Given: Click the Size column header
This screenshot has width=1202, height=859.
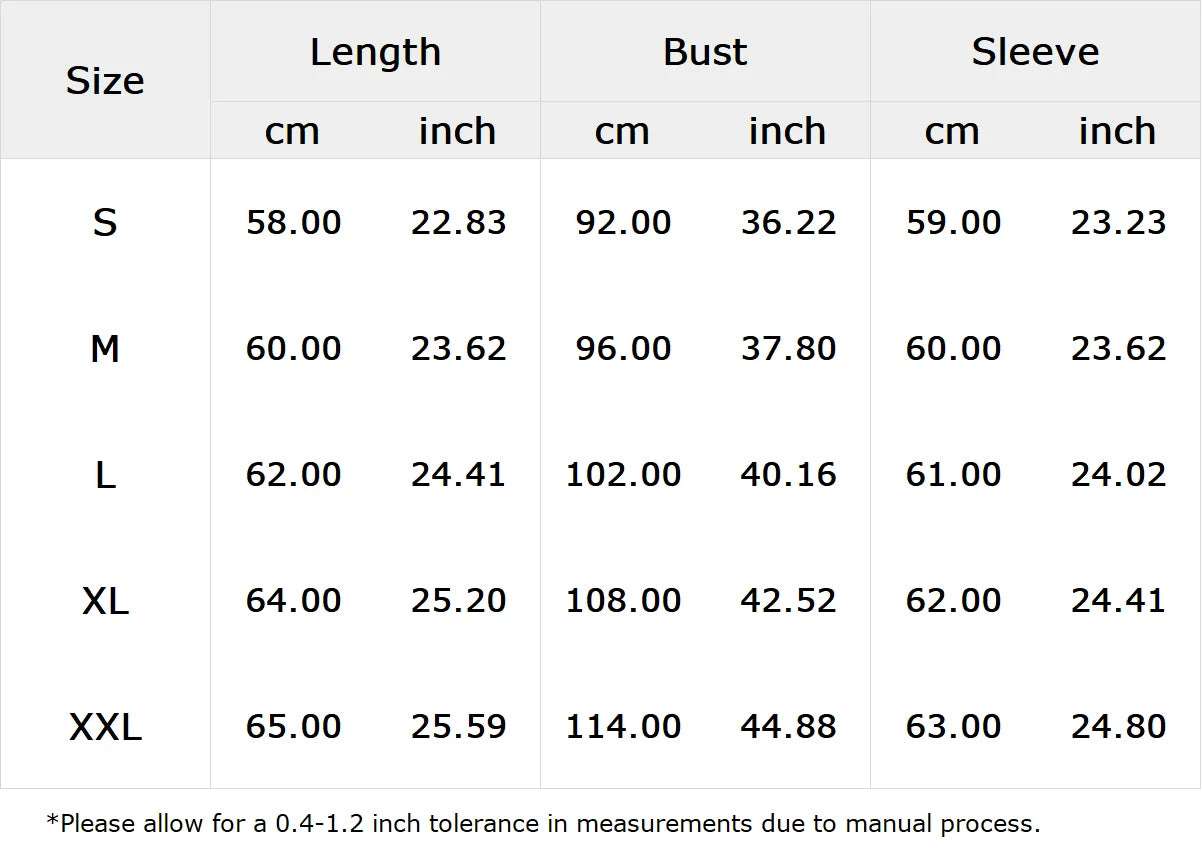Looking at the screenshot, I should pyautogui.click(x=105, y=80).
